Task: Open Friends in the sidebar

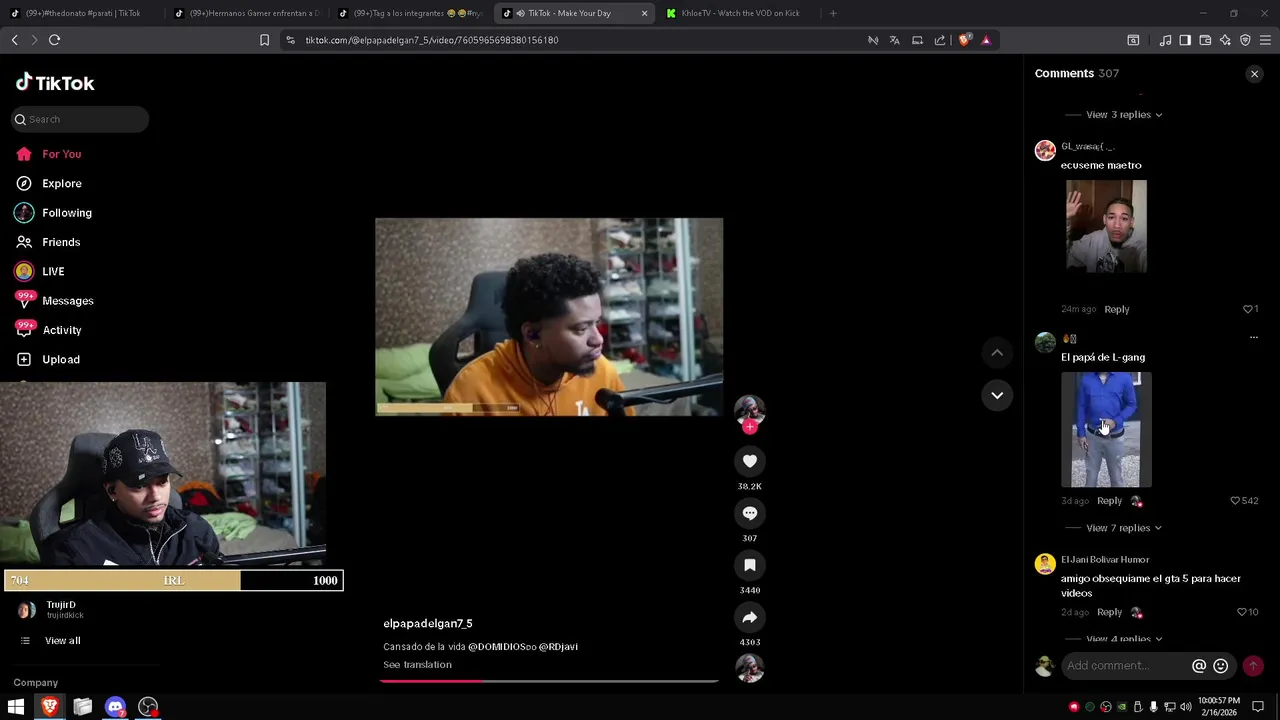Action: tap(61, 242)
